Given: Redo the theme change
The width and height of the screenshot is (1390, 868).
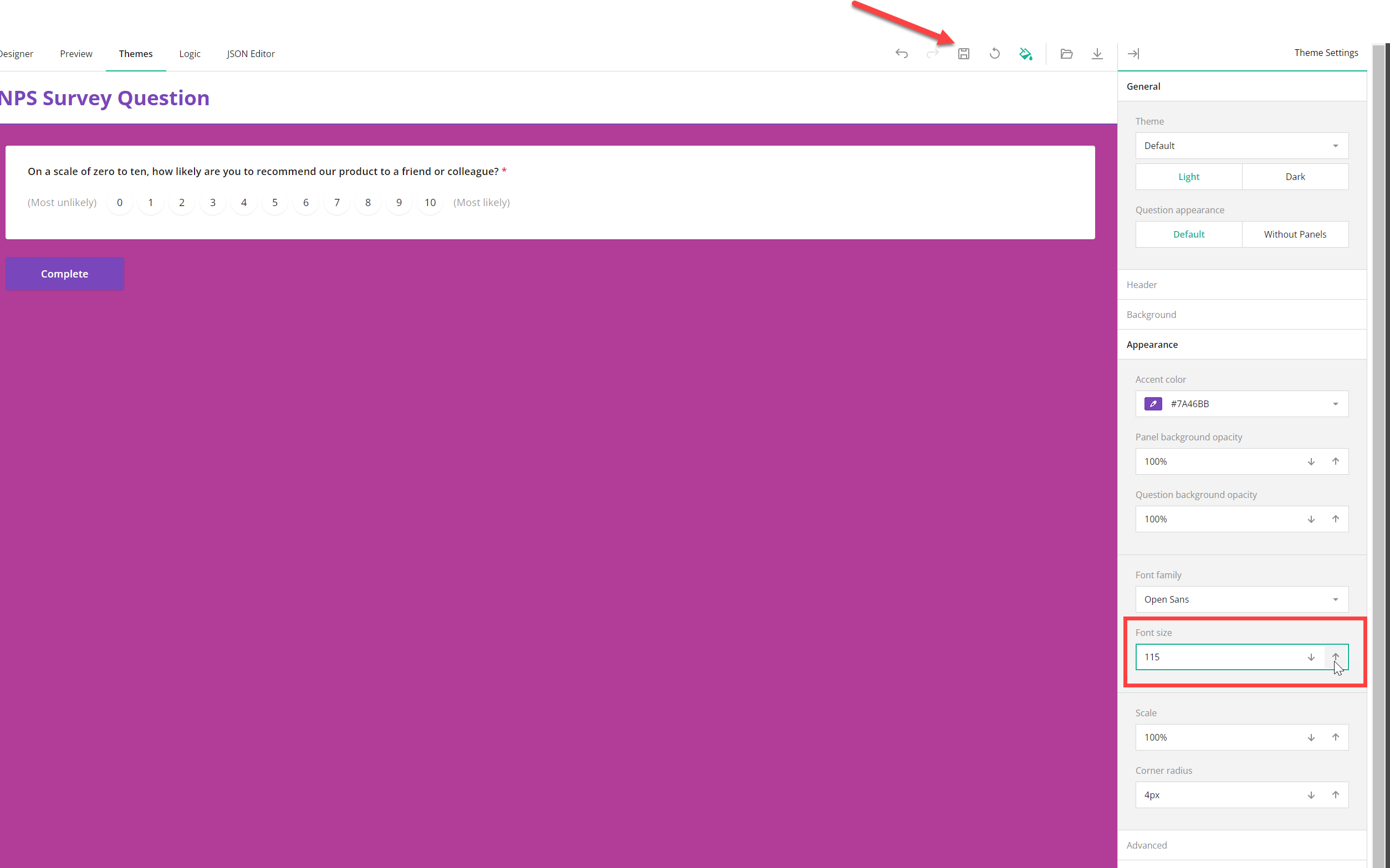Looking at the screenshot, I should pos(933,53).
